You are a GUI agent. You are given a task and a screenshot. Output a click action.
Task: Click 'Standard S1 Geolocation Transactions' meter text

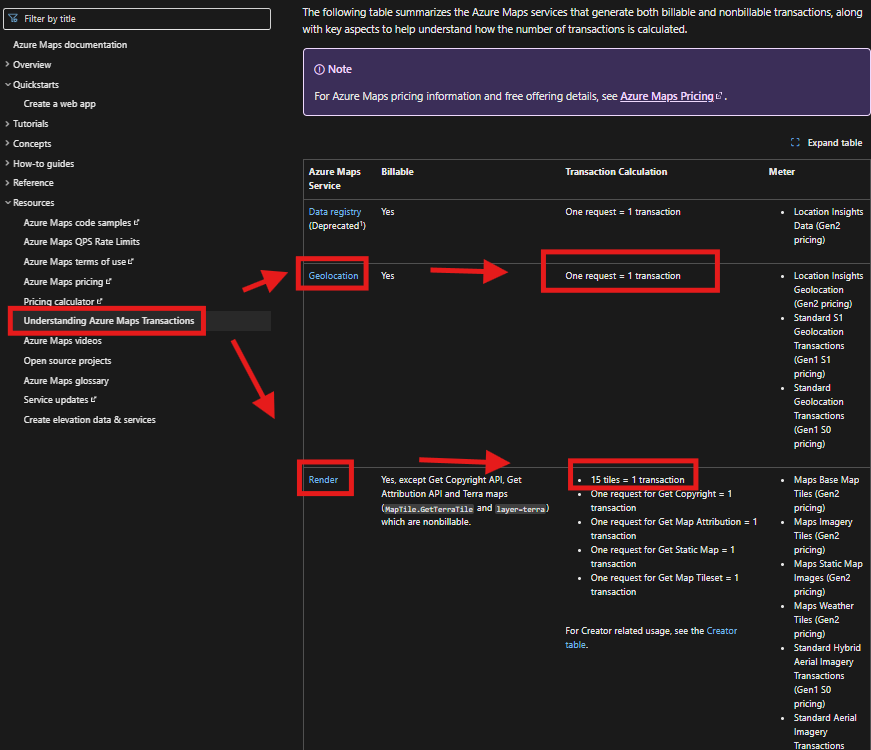[x=819, y=346]
